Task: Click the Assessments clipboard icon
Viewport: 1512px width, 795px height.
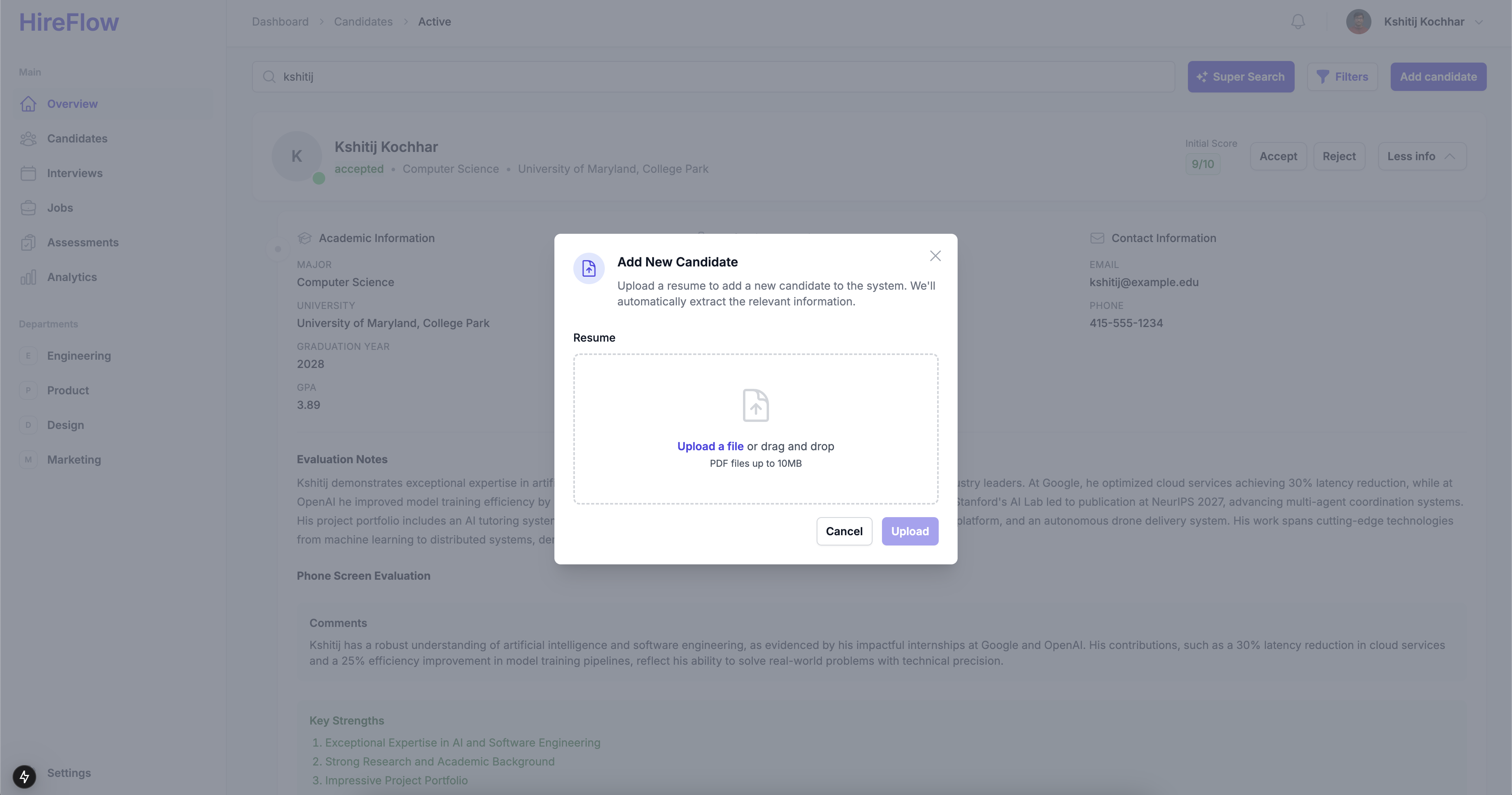Action: [x=28, y=242]
